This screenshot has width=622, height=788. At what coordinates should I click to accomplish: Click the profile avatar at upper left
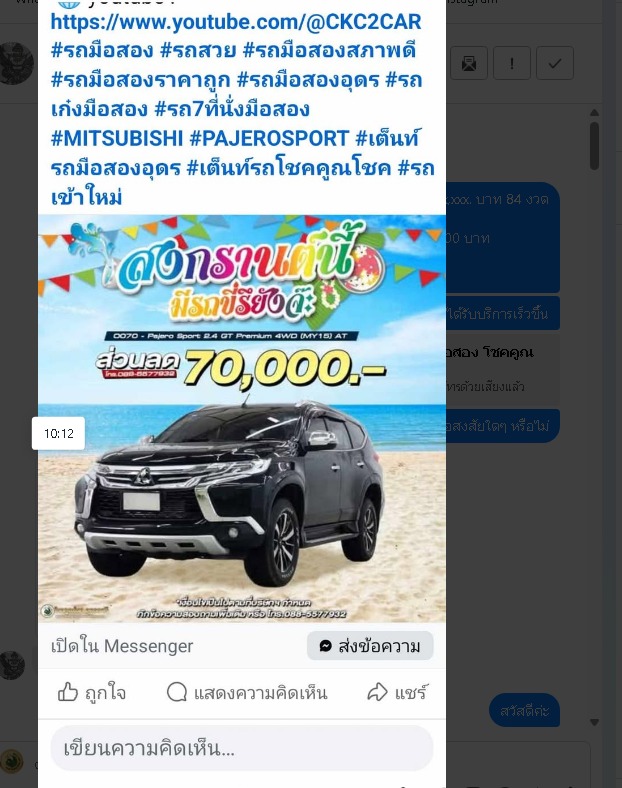[17, 63]
